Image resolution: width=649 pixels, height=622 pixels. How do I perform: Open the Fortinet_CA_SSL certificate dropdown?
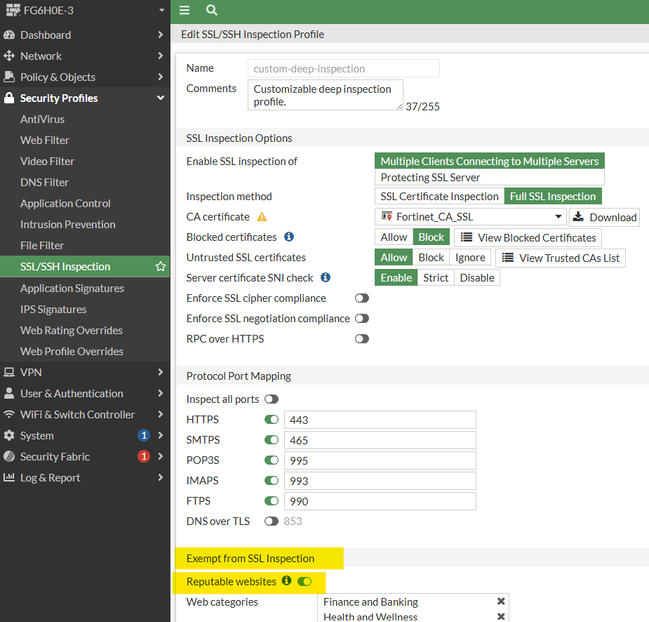coord(471,217)
